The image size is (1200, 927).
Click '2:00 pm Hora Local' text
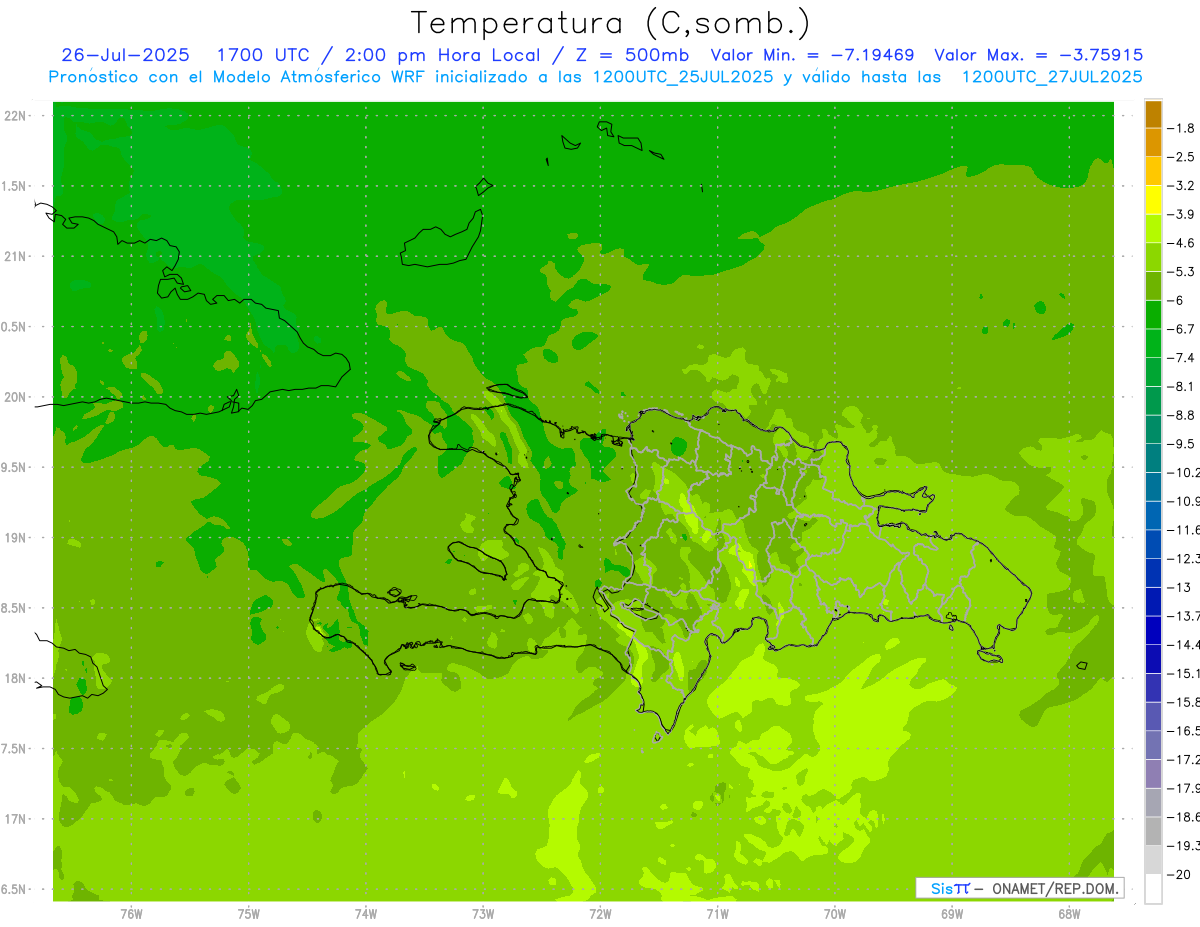click(x=442, y=55)
